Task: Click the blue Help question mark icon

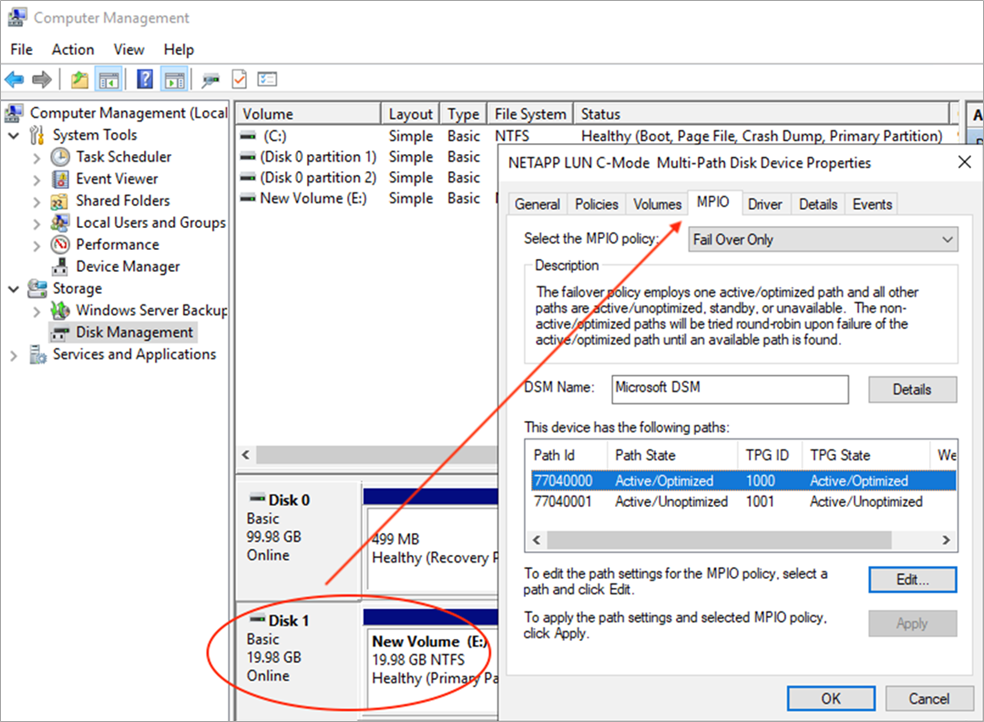Action: point(145,79)
